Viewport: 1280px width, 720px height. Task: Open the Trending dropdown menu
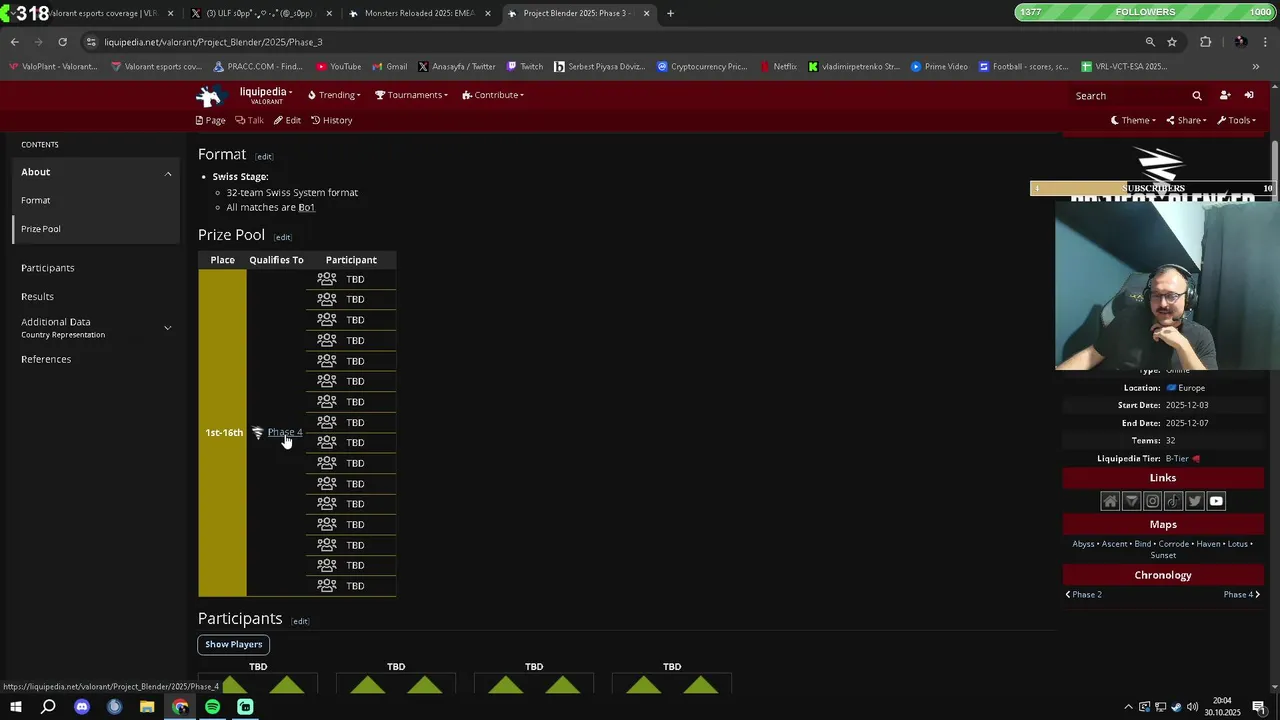click(334, 95)
